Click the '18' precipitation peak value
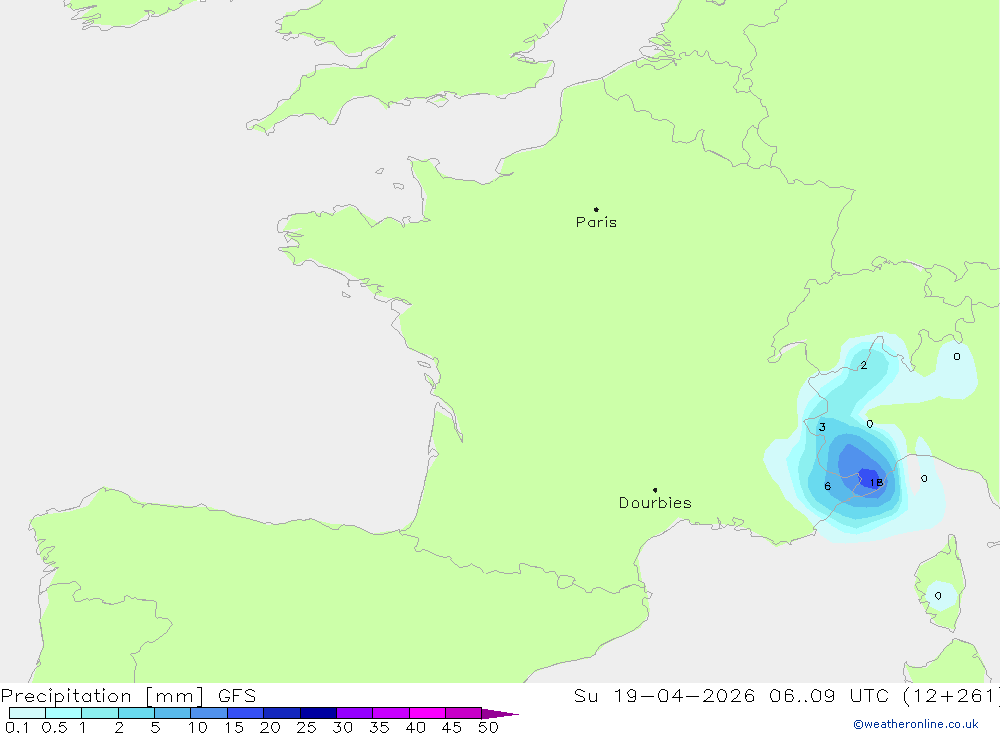The image size is (1000, 733). point(877,483)
